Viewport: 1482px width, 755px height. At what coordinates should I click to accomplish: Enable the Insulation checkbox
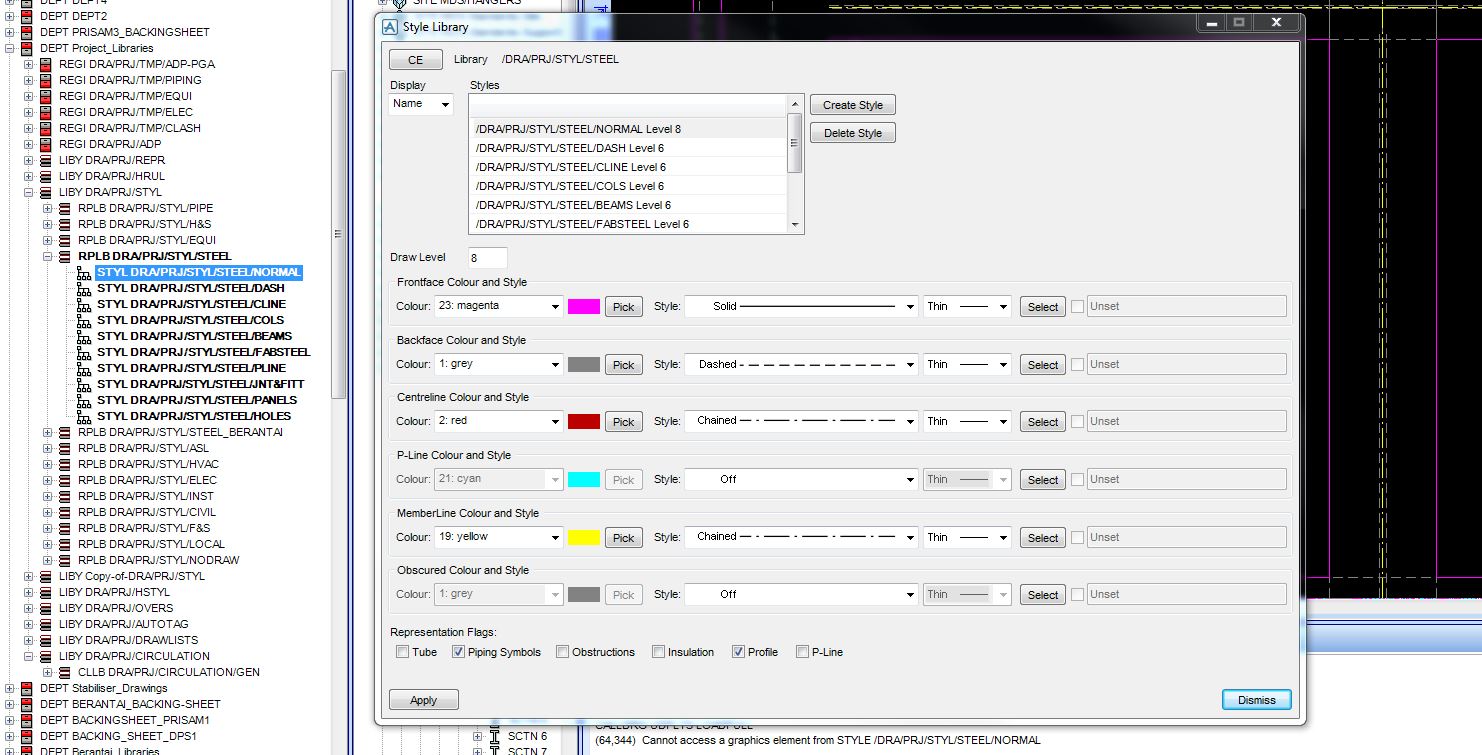point(658,652)
